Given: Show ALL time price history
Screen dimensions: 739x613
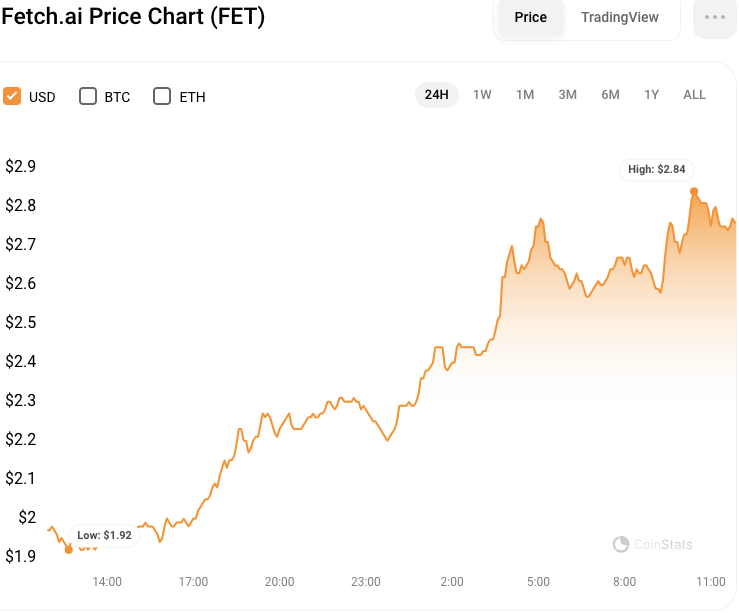Looking at the screenshot, I should point(694,95).
